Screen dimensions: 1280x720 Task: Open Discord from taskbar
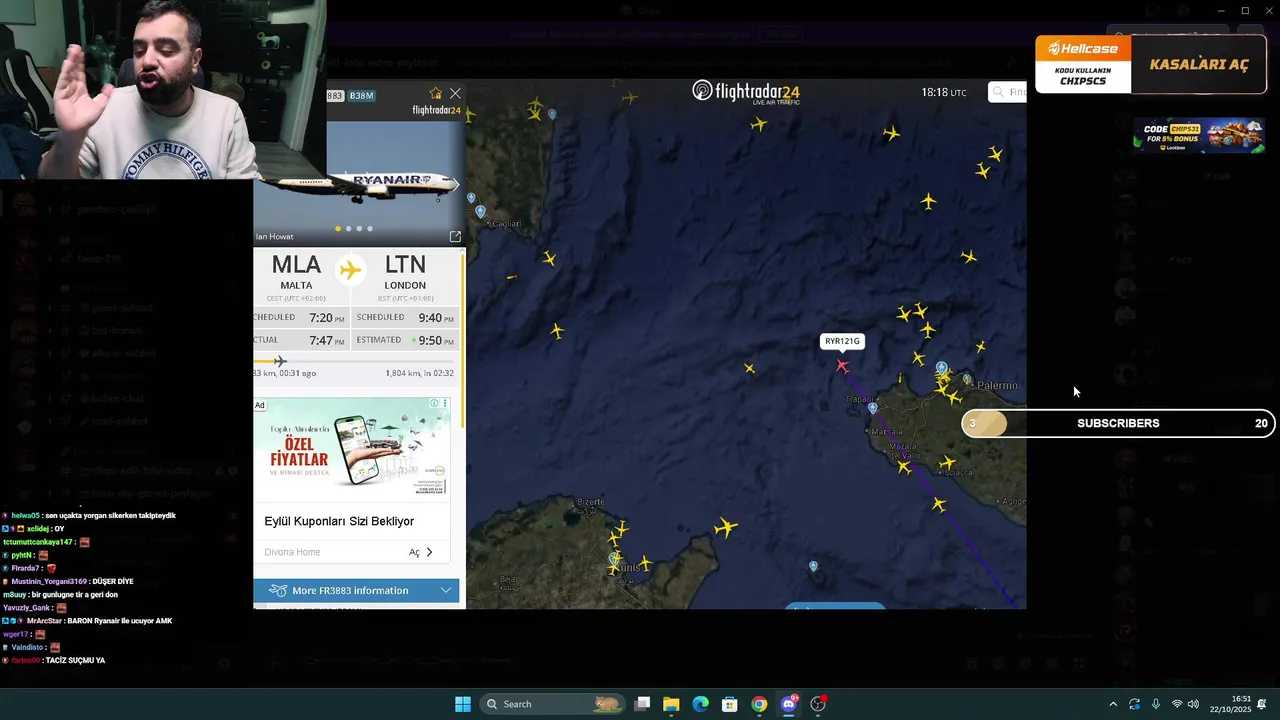tap(789, 704)
